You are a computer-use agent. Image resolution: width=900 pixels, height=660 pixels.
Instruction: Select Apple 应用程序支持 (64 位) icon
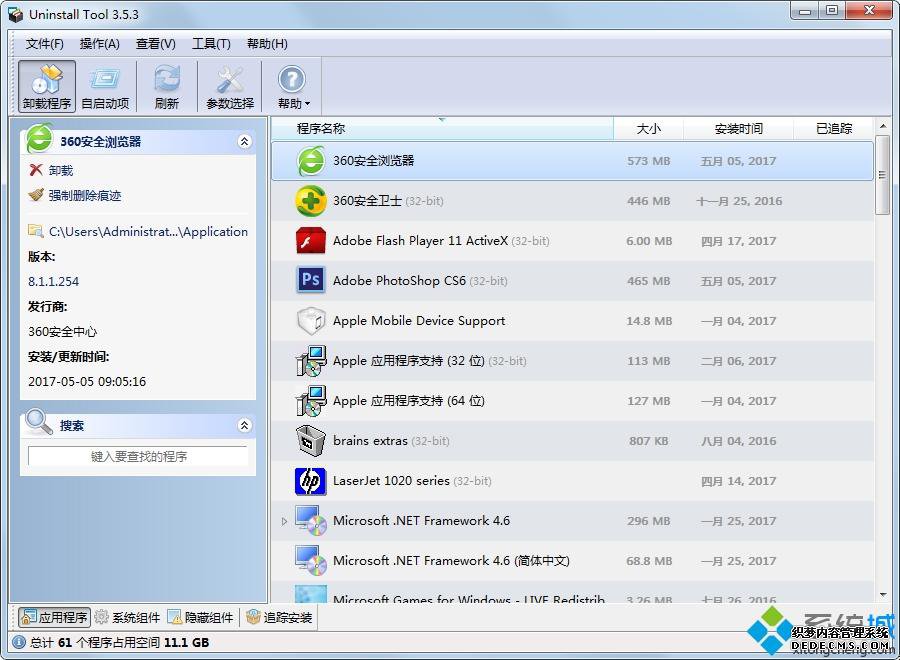[311, 401]
